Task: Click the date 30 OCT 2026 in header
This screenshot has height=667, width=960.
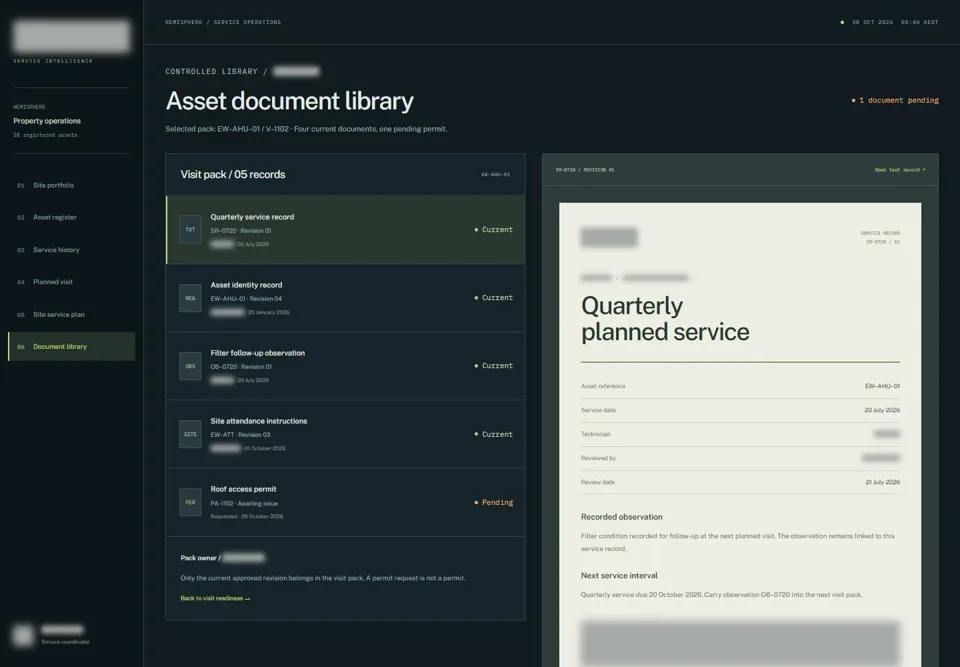Action: pyautogui.click(x=872, y=22)
